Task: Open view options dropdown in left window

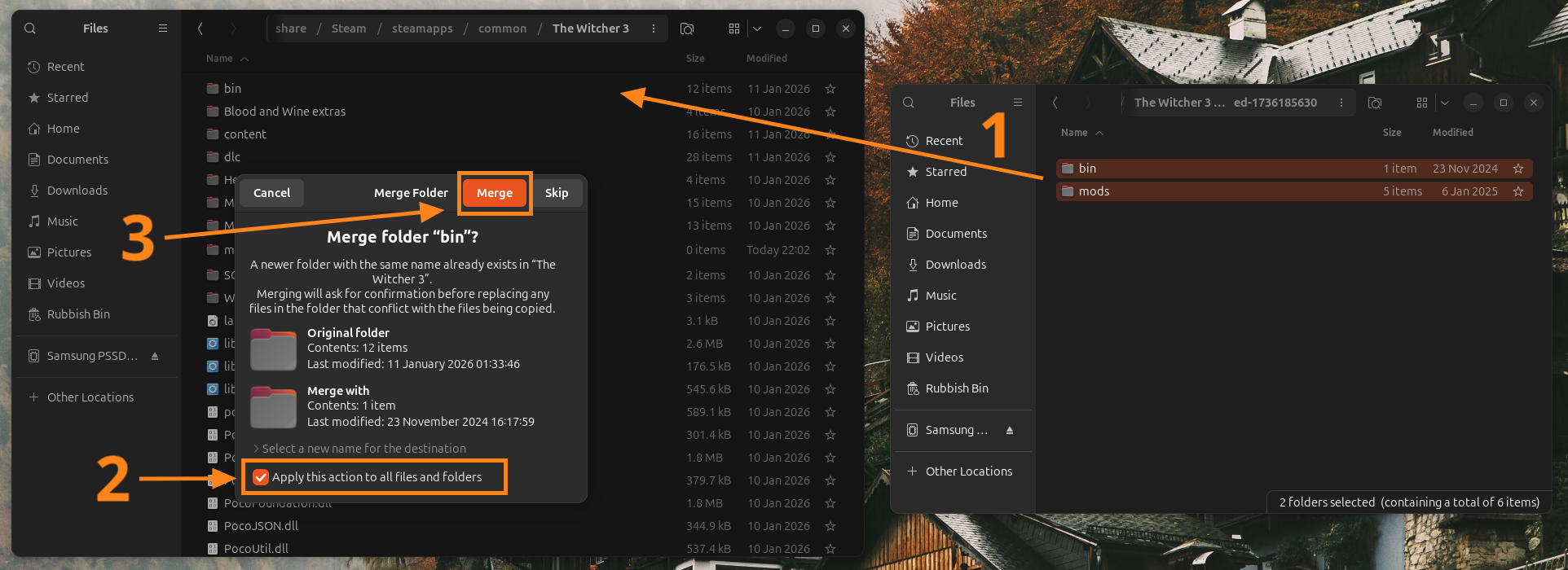Action: pos(757,28)
